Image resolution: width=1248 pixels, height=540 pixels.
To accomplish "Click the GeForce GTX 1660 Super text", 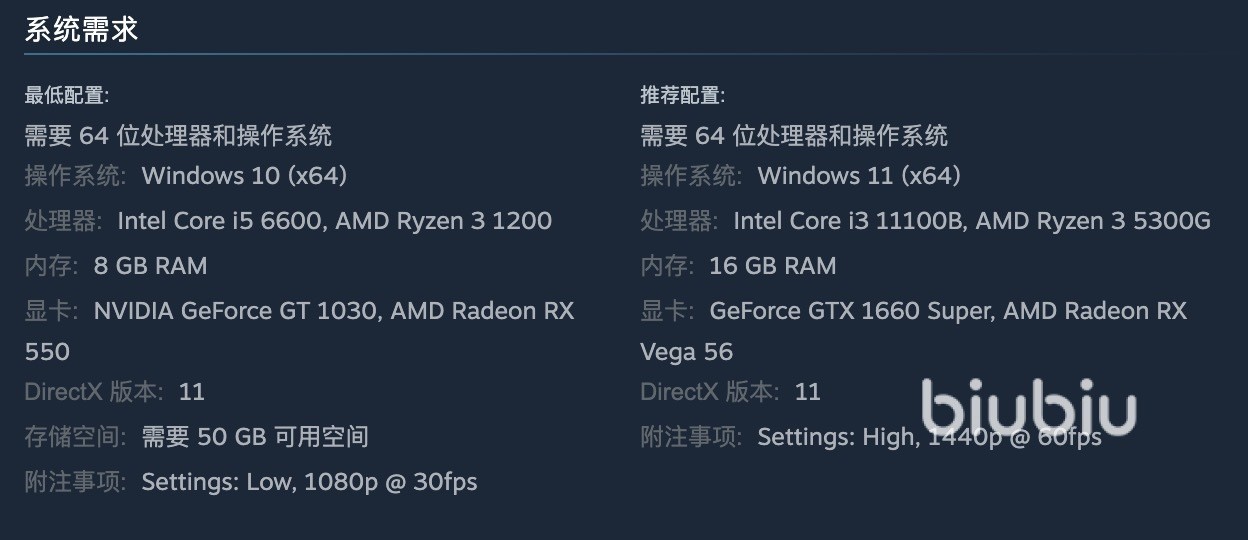I will coord(850,311).
